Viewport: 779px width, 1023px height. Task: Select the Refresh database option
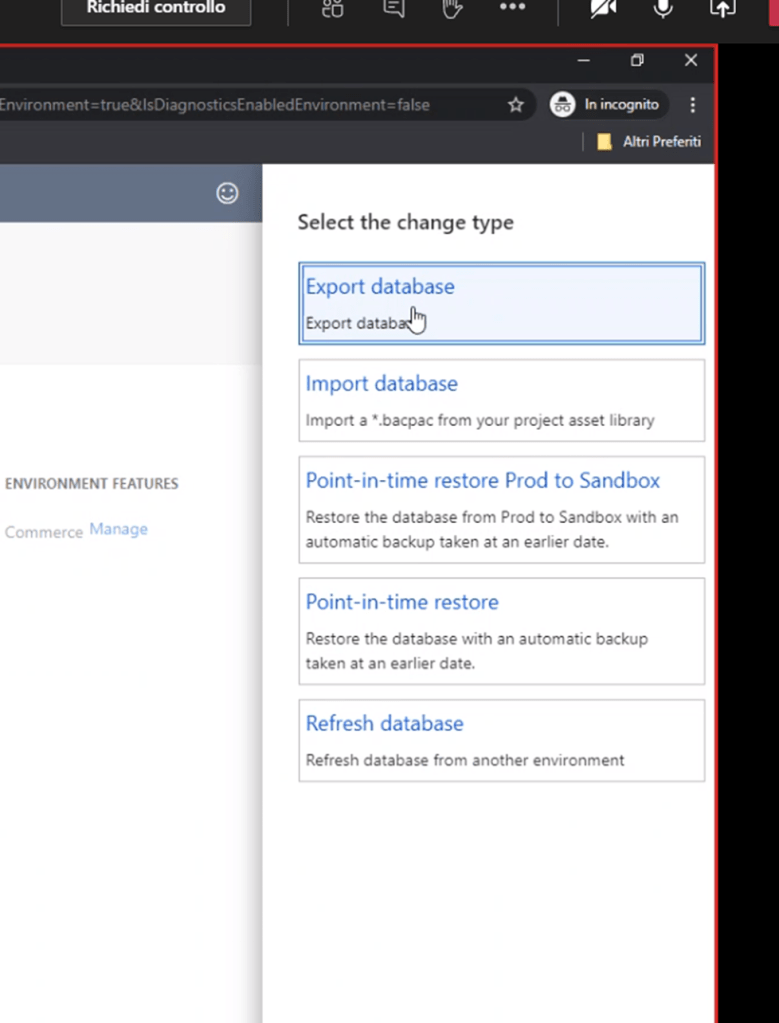coord(501,740)
